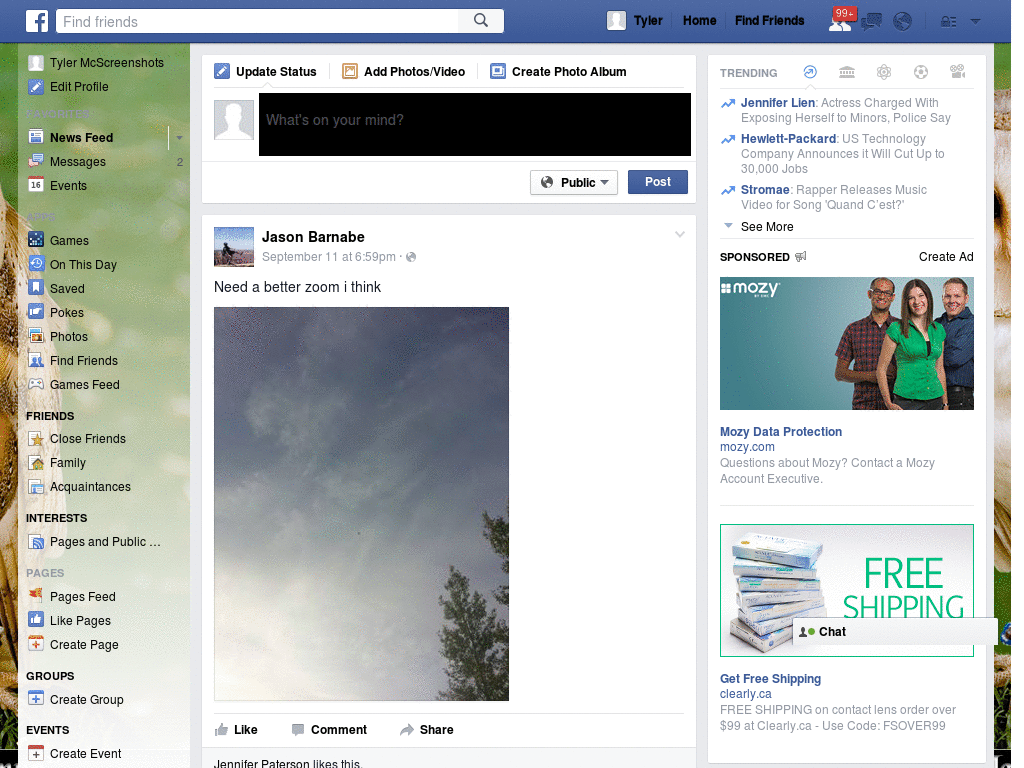Click Create Event in the sidebar
Screen dimensions: 1024x768
[x=86, y=753]
